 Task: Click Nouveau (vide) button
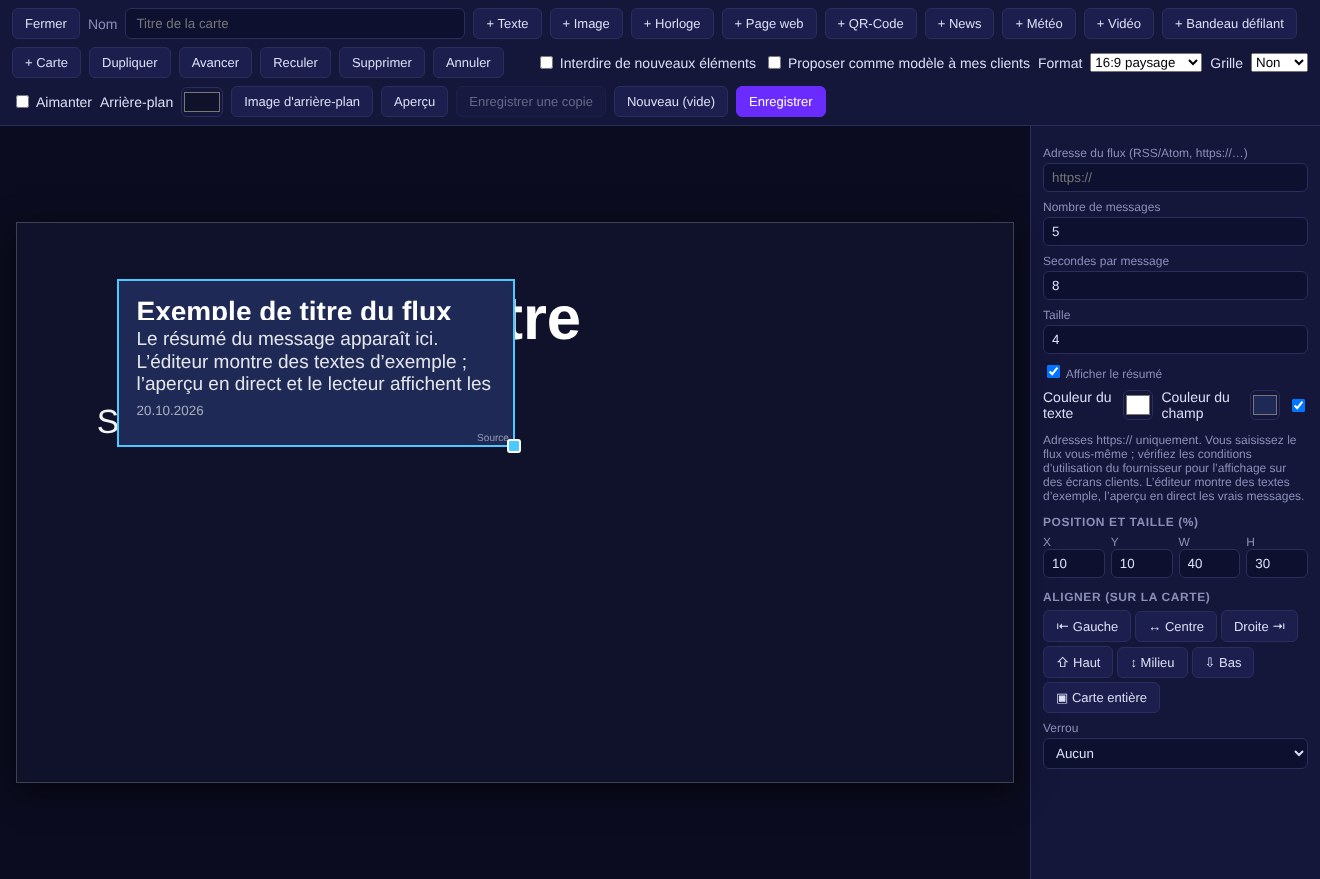point(671,101)
